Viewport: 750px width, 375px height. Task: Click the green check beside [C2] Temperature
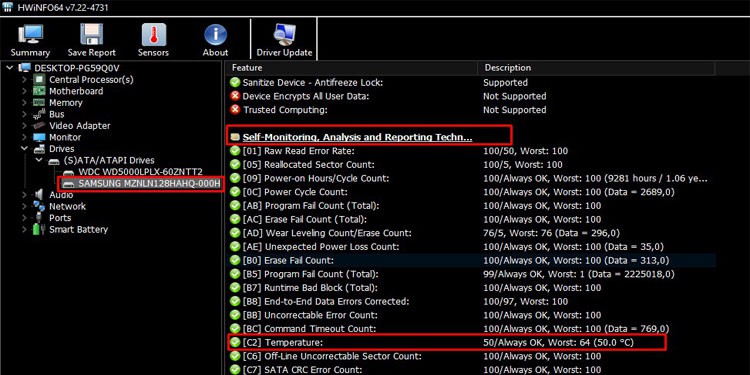pos(235,342)
